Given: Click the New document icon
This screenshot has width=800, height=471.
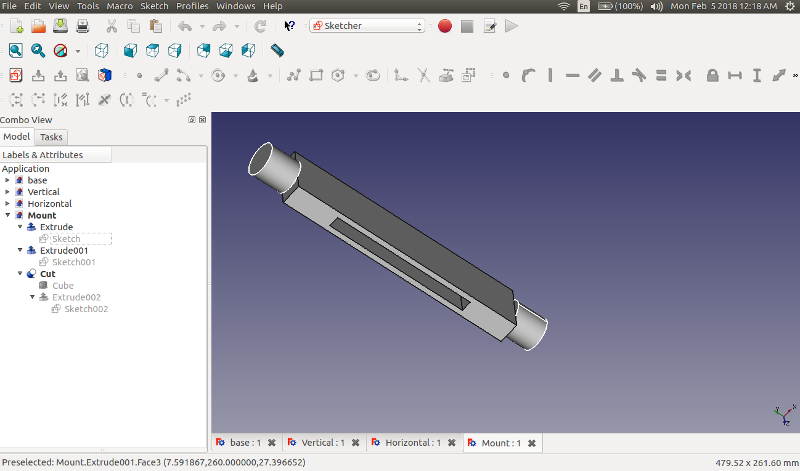Looking at the screenshot, I should (16, 26).
